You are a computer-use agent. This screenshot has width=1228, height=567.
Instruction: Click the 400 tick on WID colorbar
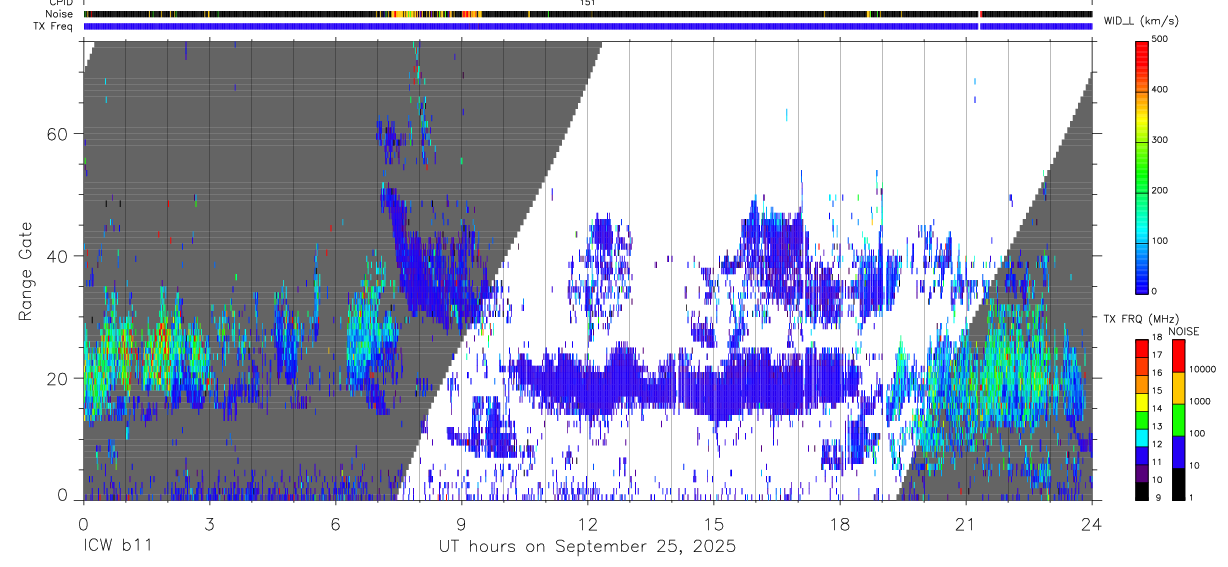click(x=1162, y=90)
